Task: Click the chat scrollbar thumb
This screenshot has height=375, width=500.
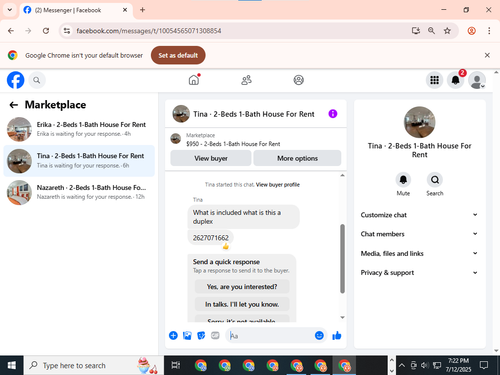Action: pyautogui.click(x=342, y=259)
